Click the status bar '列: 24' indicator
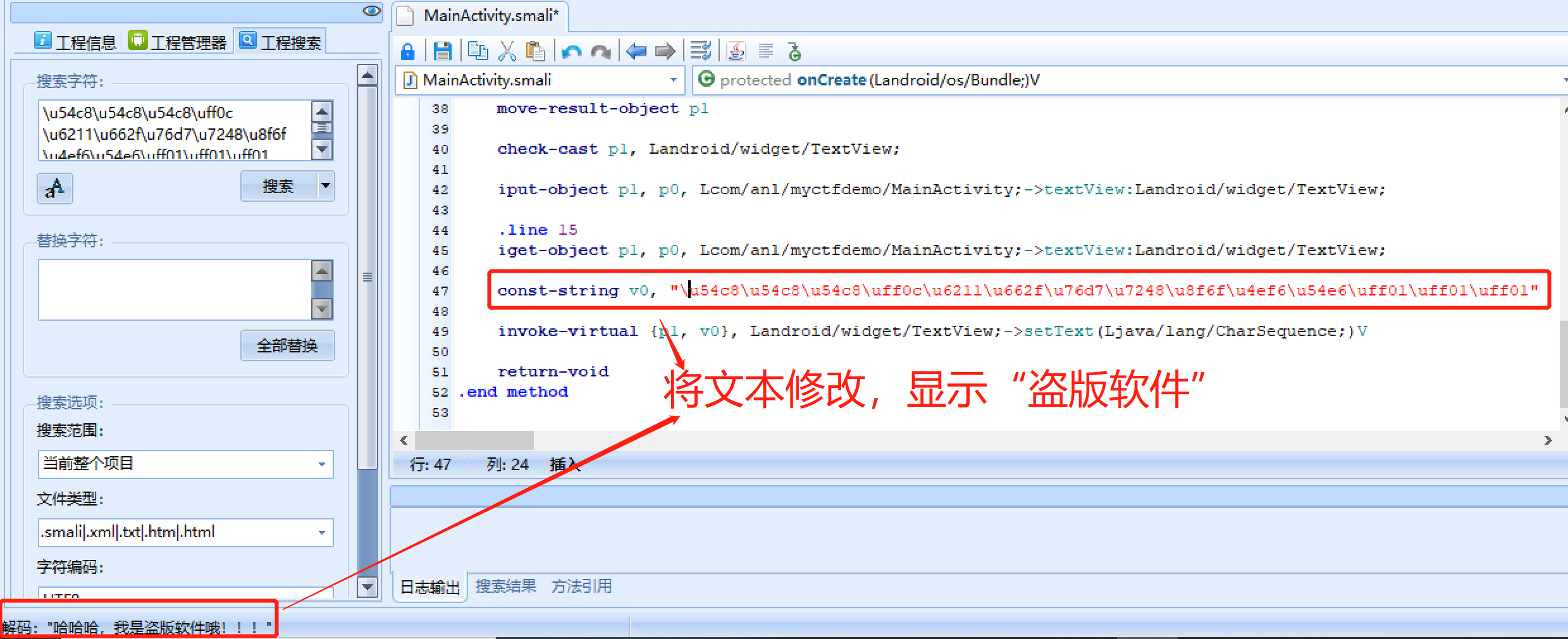The width and height of the screenshot is (1568, 639). tap(507, 465)
